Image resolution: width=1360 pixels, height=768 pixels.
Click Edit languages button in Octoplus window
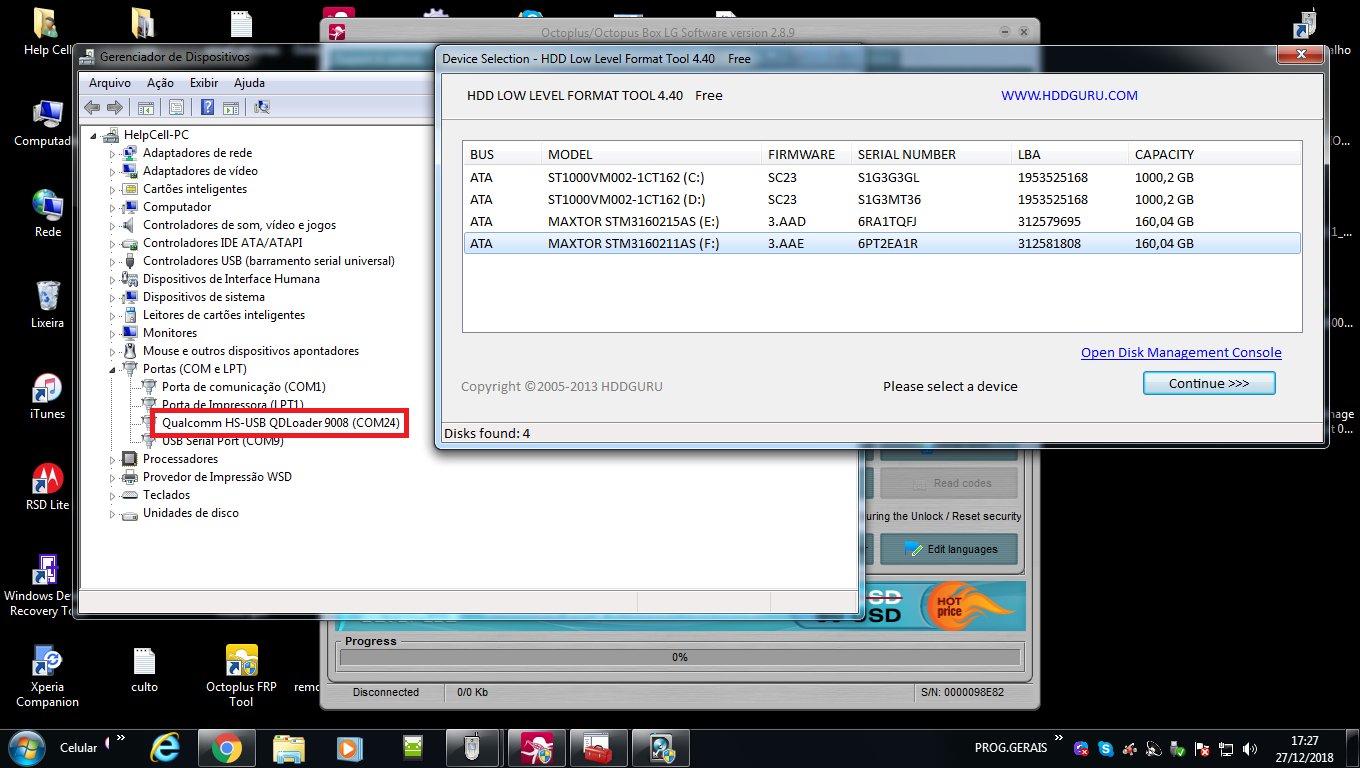pos(949,549)
